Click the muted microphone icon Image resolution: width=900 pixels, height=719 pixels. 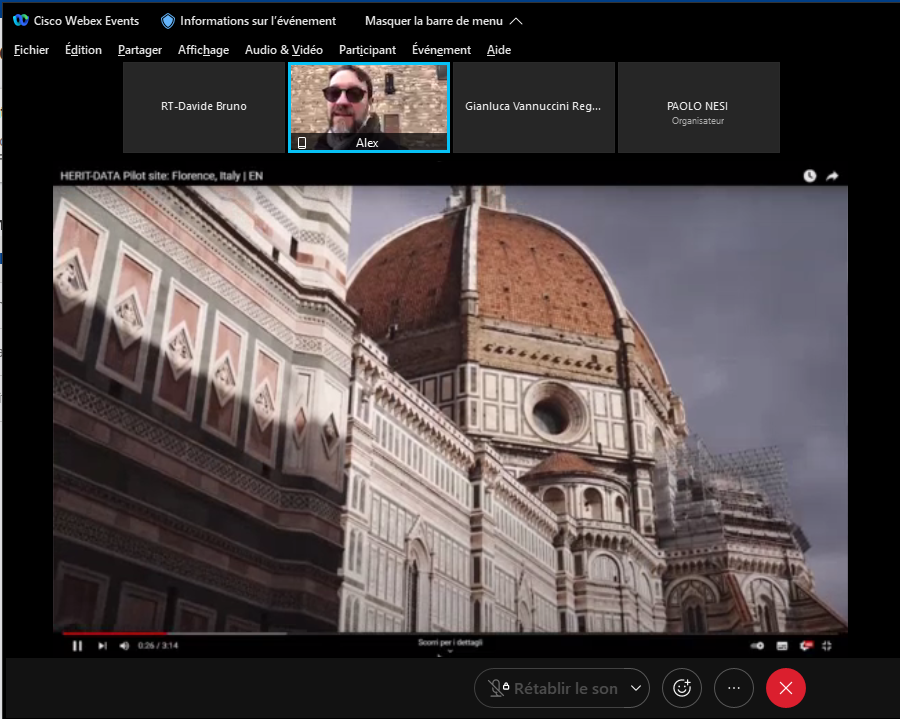(x=498, y=688)
